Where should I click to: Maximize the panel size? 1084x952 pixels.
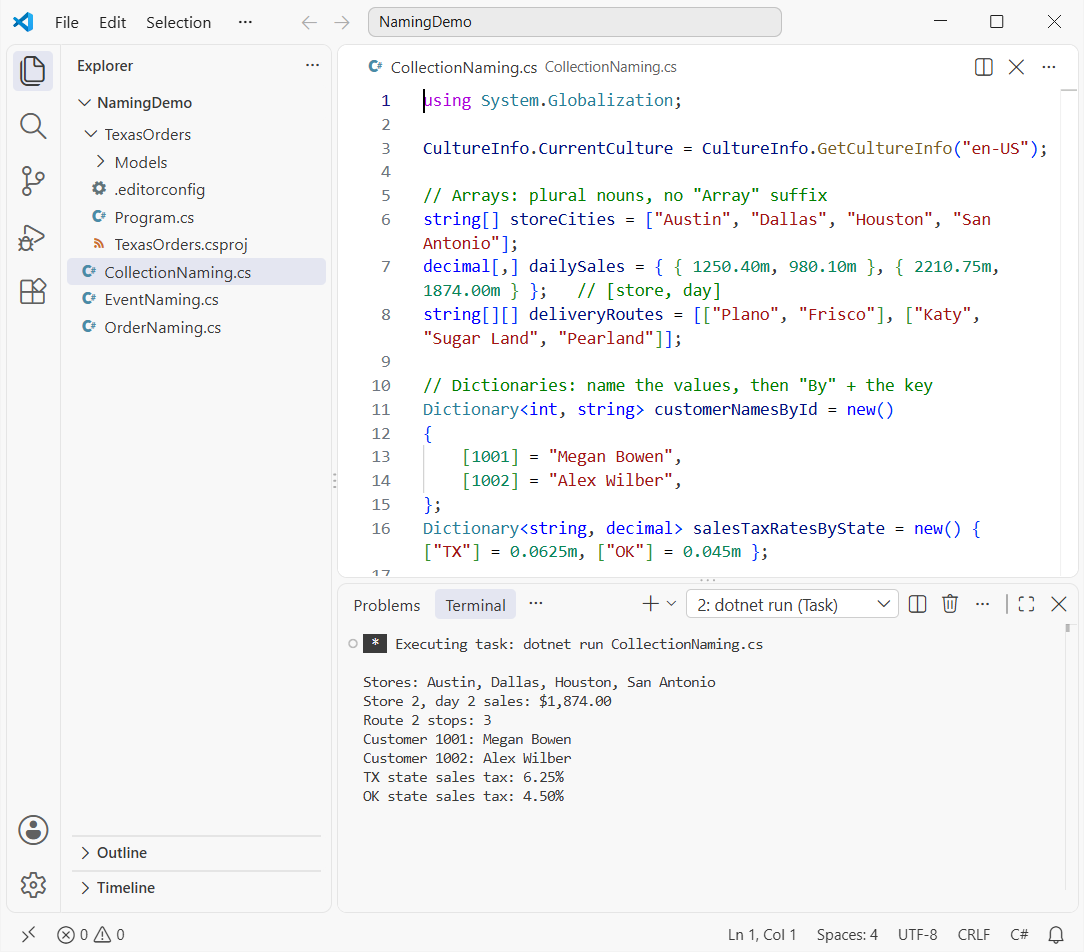1026,604
